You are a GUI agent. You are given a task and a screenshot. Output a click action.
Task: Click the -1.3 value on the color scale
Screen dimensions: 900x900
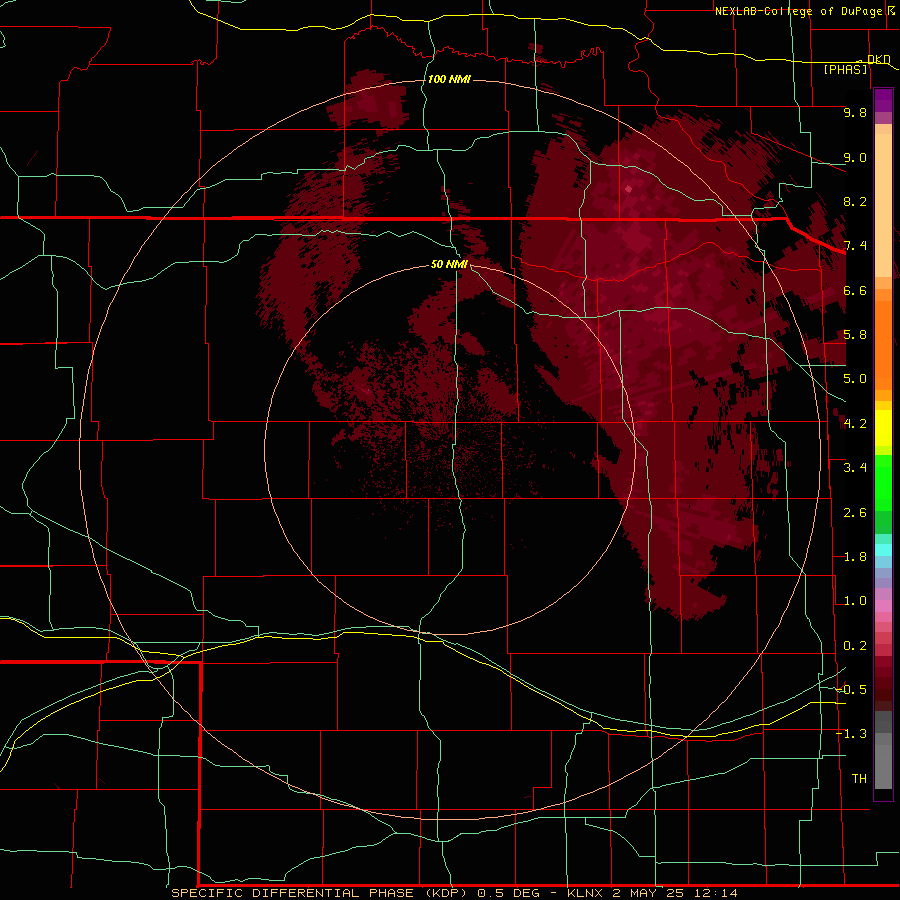(852, 734)
